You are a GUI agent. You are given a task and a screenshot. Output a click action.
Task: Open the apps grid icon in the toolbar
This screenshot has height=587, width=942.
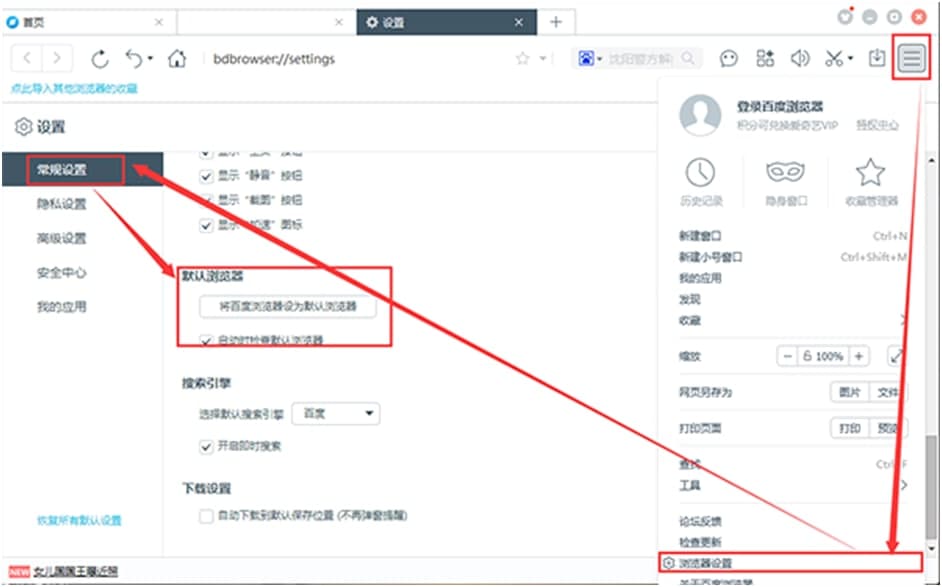tap(765, 58)
